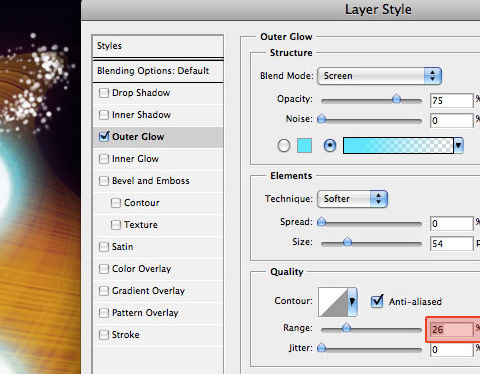480x374 pixels.
Task: Select the Drop Shadow style row label
Action: pyautogui.click(x=141, y=93)
